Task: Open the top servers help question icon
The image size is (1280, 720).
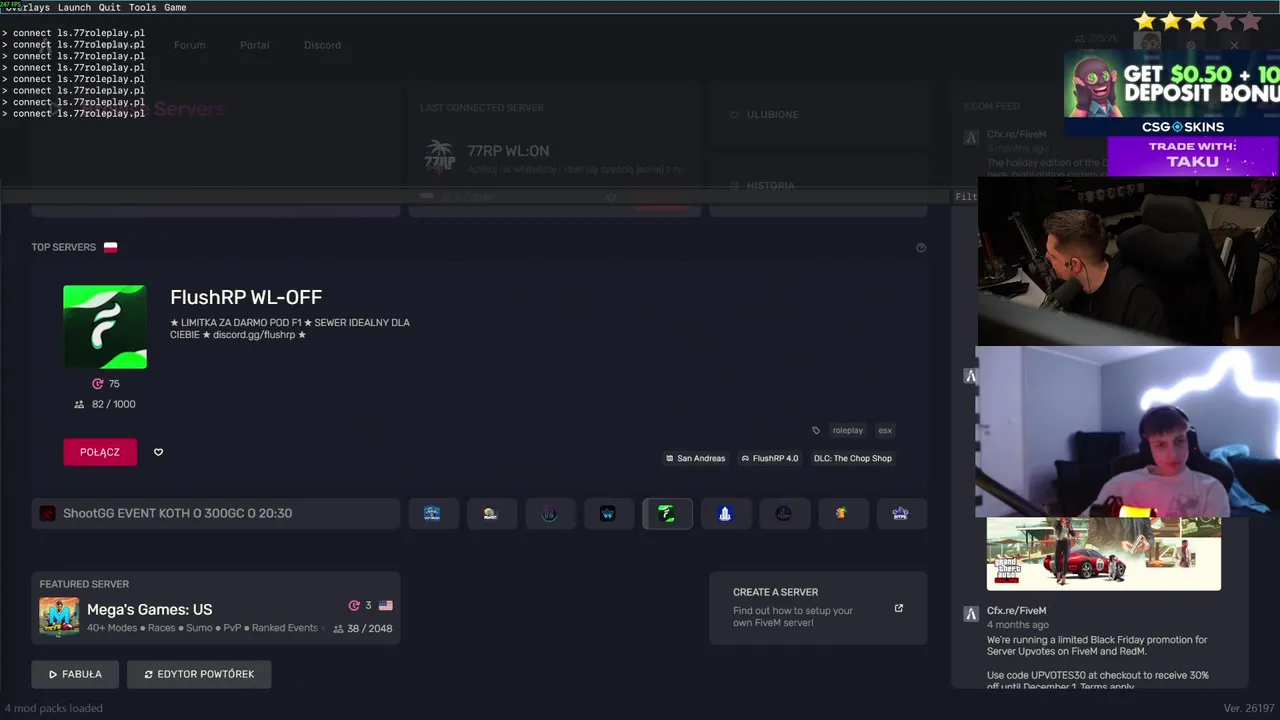Action: click(921, 248)
